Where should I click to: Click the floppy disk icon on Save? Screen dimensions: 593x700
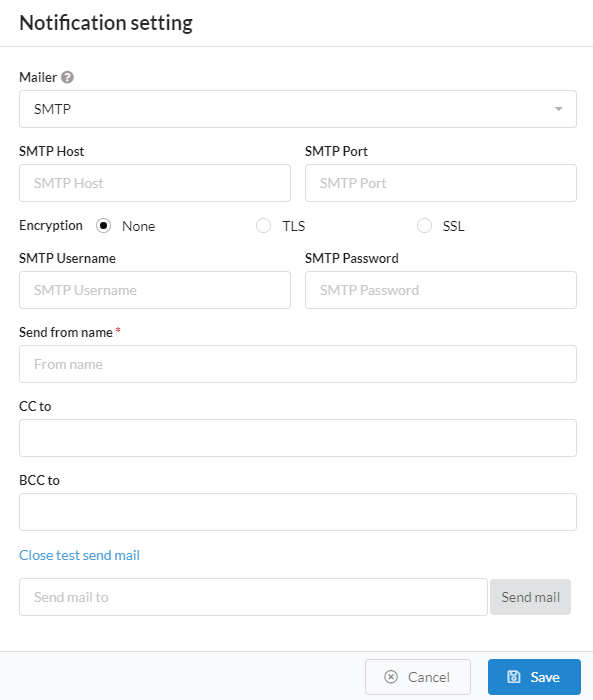click(514, 677)
